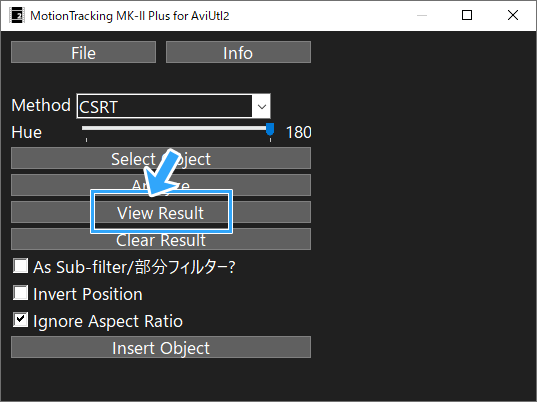Screen dimensions: 537x402
Task: Start tracking with the Analyze button
Action: [161, 185]
